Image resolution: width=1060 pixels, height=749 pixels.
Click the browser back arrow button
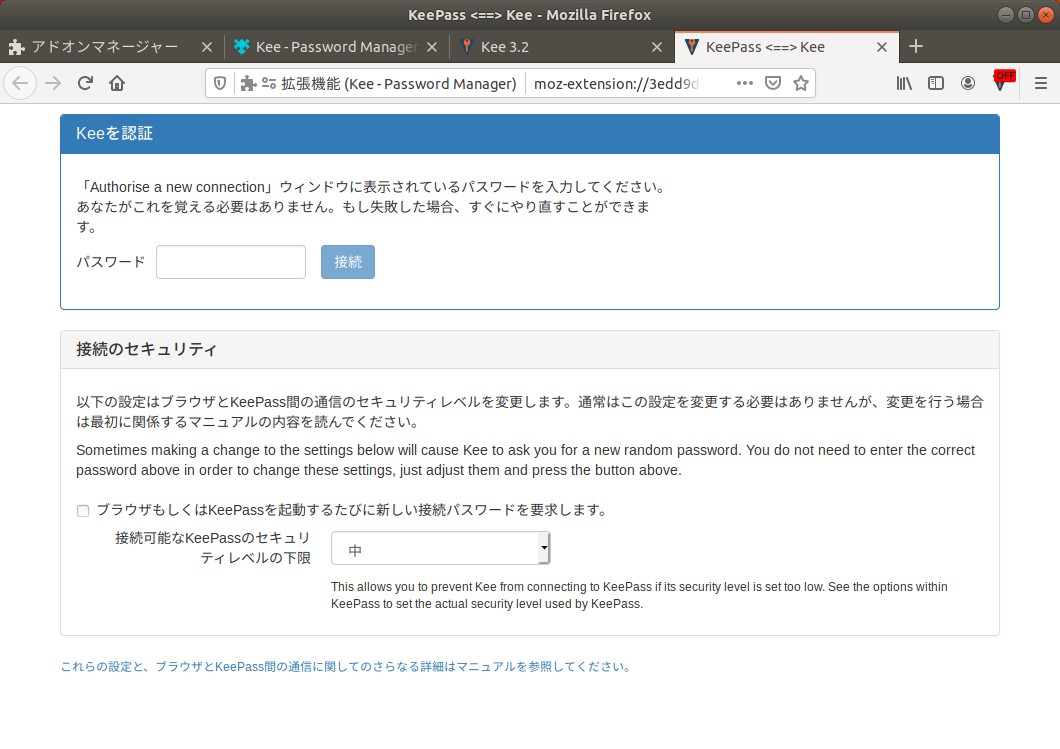coord(20,84)
